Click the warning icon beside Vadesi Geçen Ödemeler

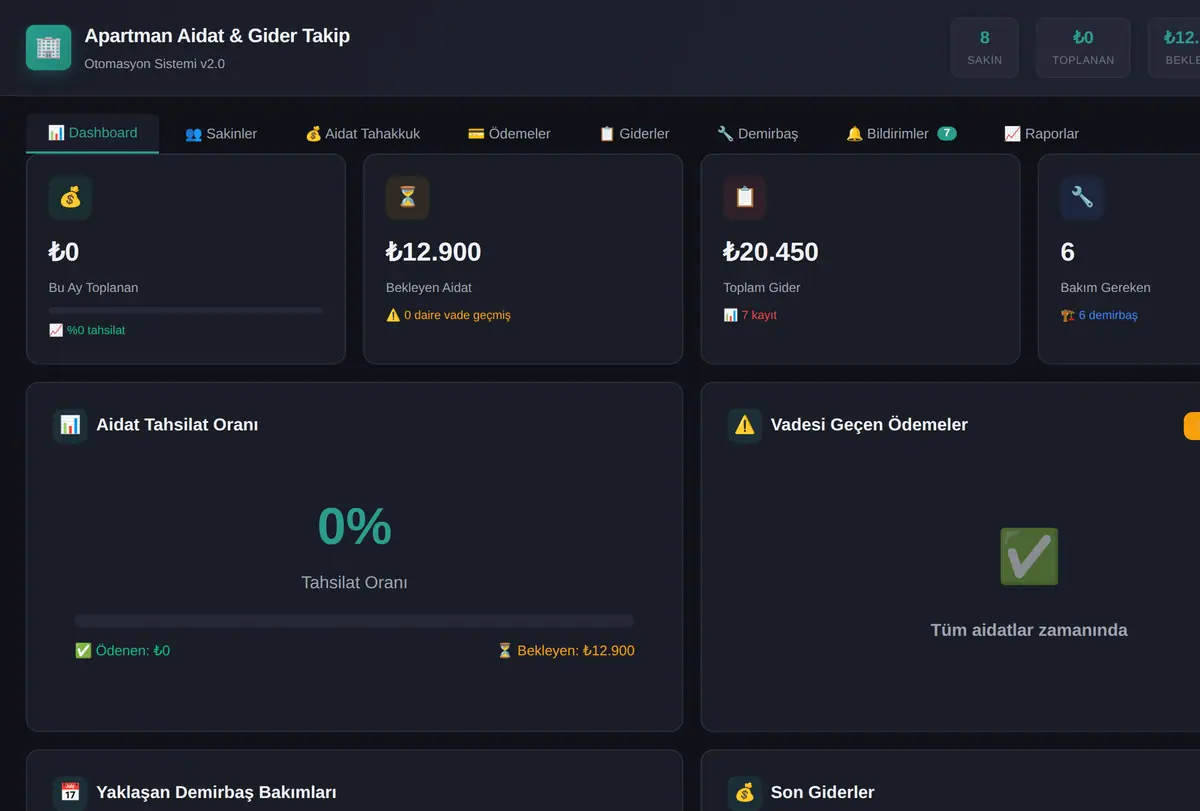point(745,425)
